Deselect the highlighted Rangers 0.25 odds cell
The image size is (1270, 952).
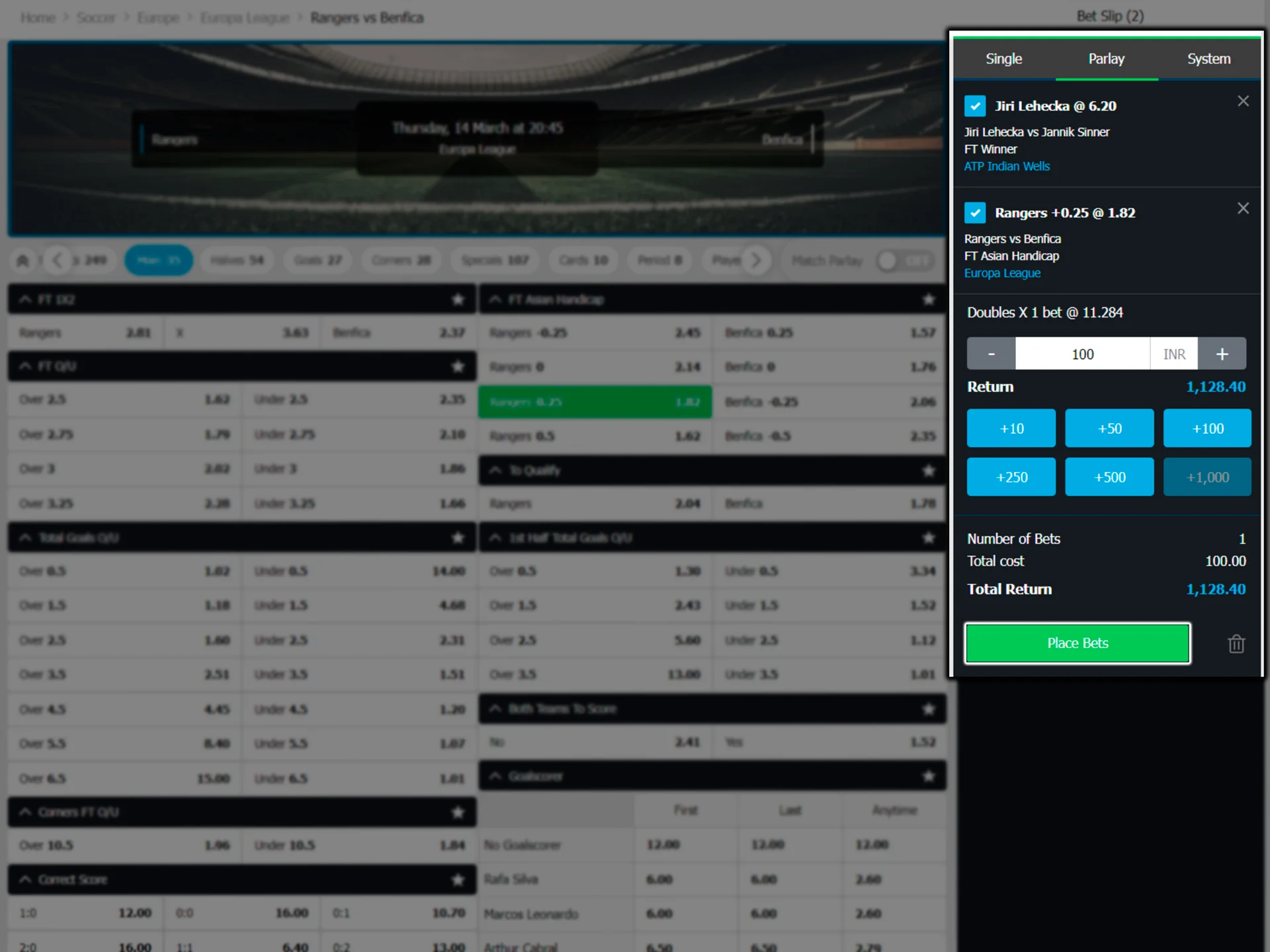[595, 402]
